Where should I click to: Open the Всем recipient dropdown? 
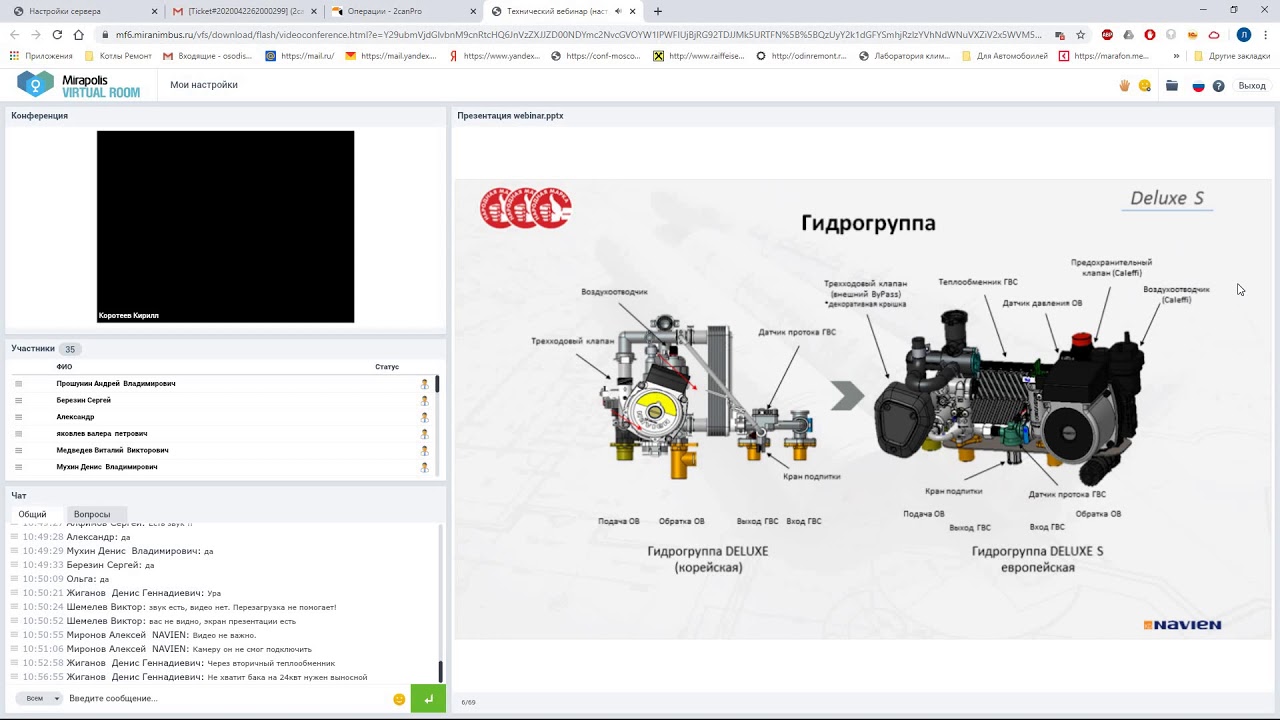point(40,698)
